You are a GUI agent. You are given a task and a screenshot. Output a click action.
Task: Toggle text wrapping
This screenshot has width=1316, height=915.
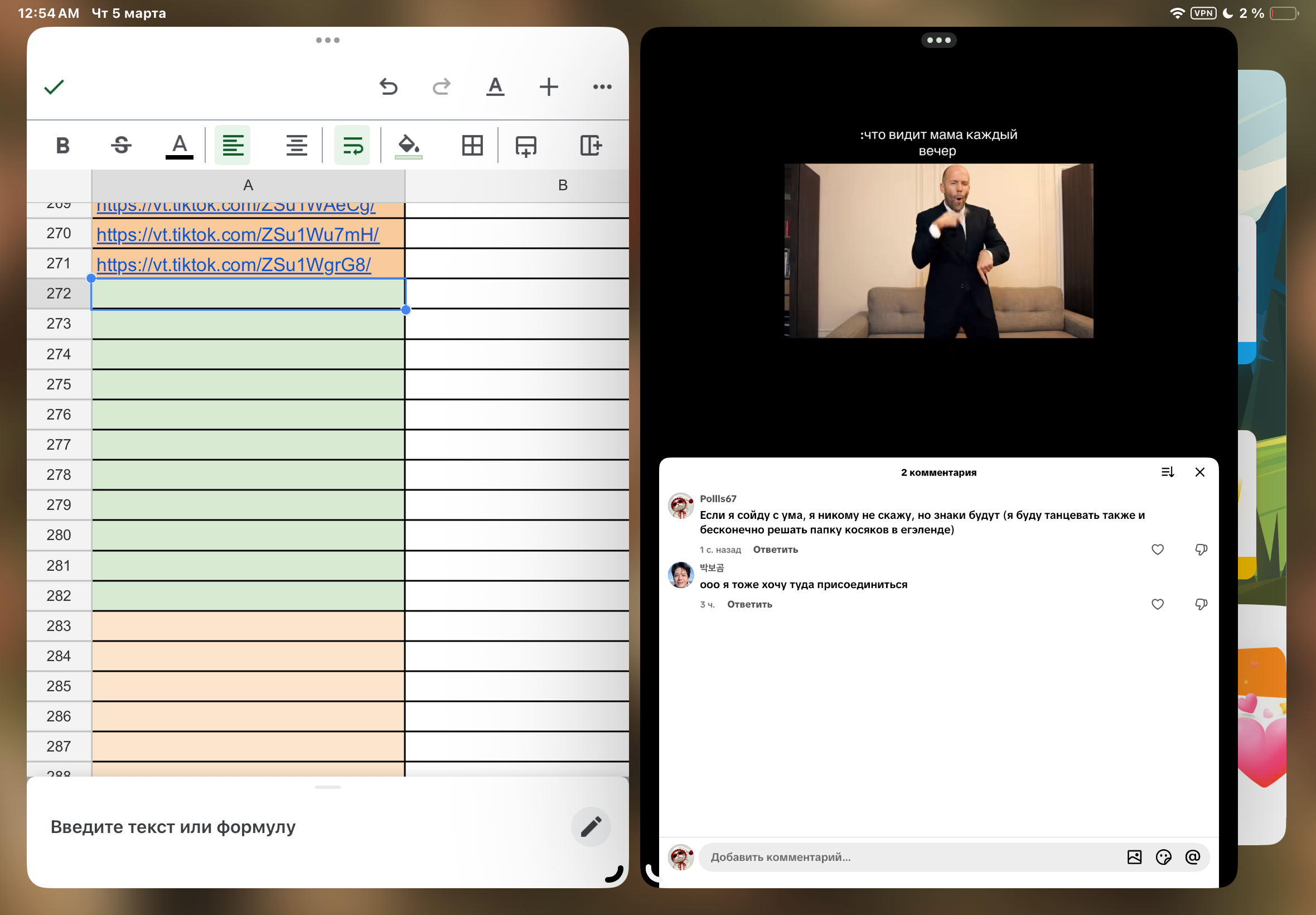click(x=352, y=145)
